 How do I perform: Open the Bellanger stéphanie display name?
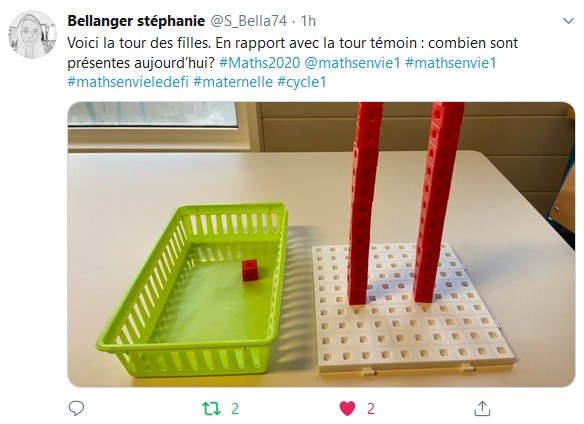136,21
